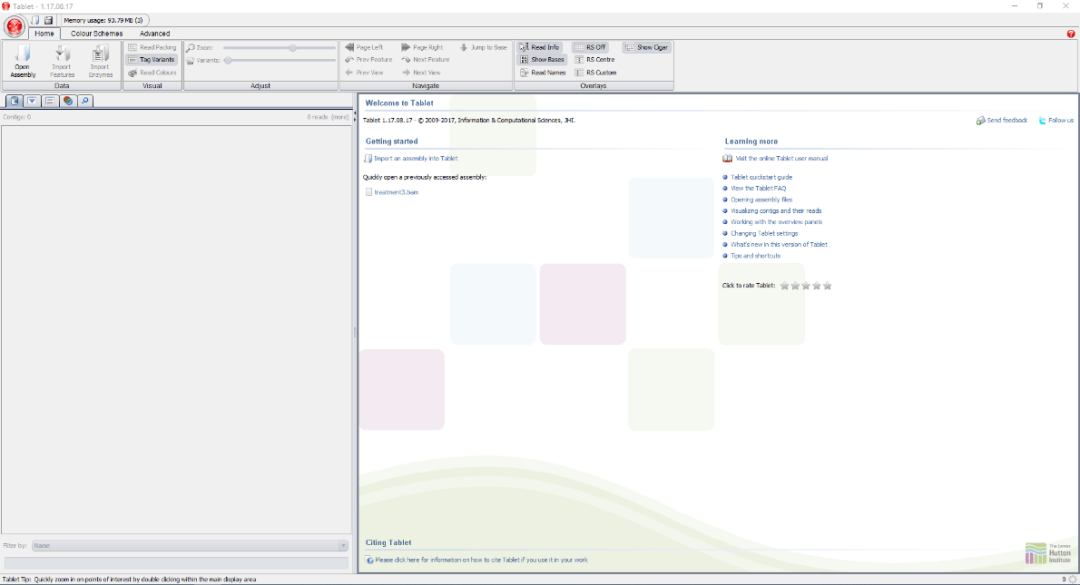This screenshot has width=1080, height=585.
Task: Open the Read Packing dropdown
Action: point(152,48)
